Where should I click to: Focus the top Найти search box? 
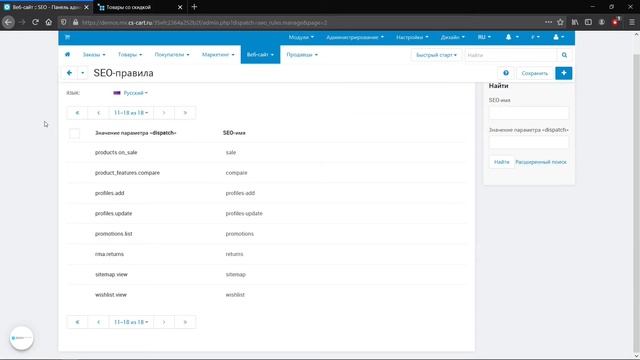point(511,55)
